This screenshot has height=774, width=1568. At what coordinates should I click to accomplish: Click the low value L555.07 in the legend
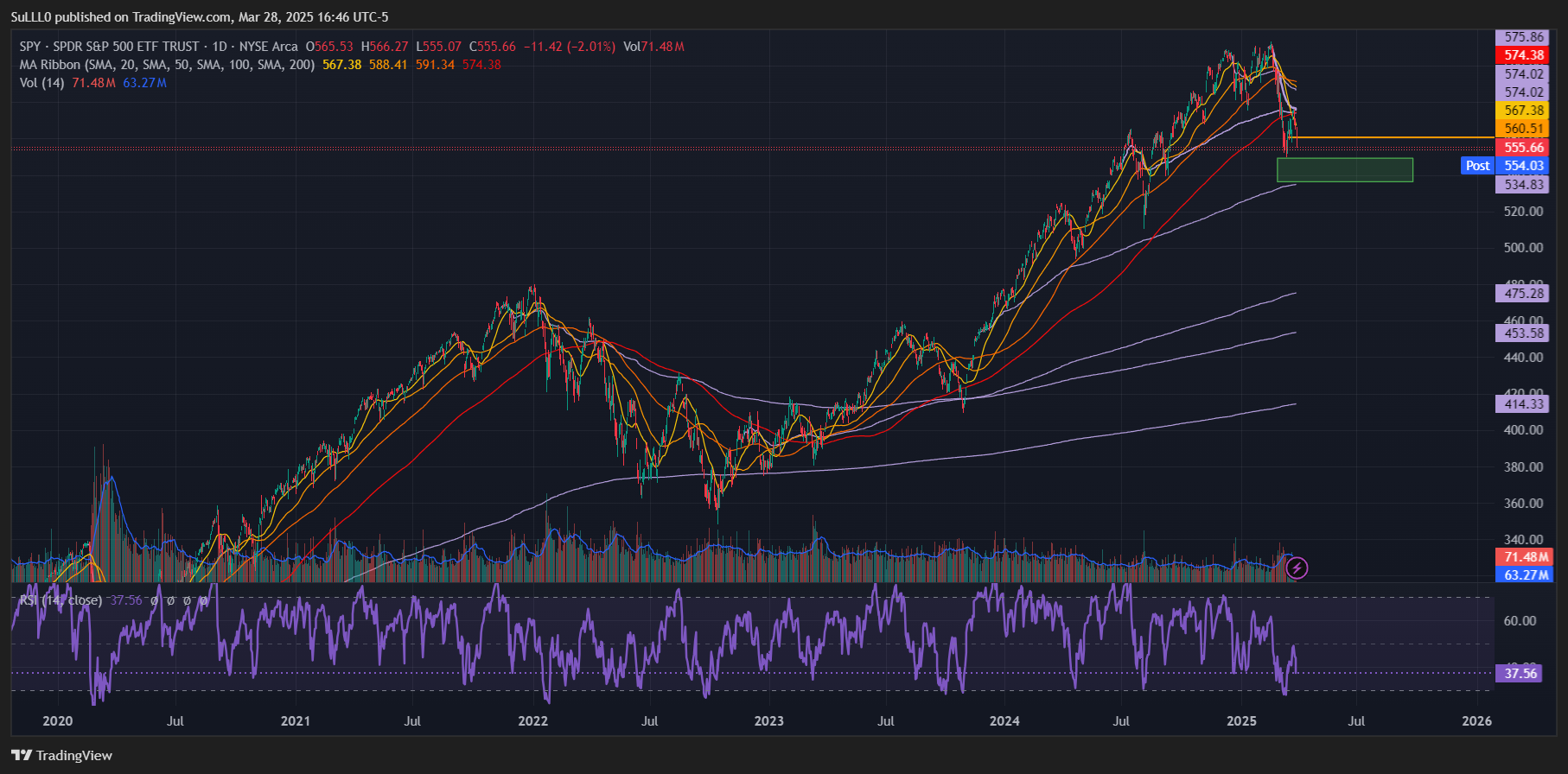pos(439,47)
